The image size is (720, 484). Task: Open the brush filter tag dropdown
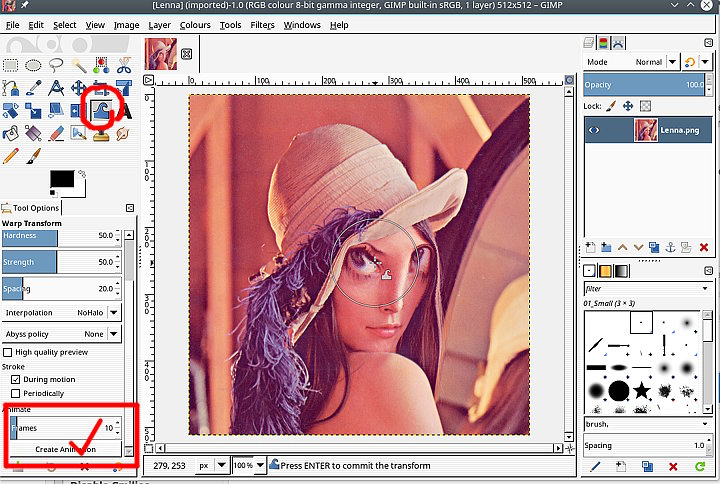pos(705,288)
